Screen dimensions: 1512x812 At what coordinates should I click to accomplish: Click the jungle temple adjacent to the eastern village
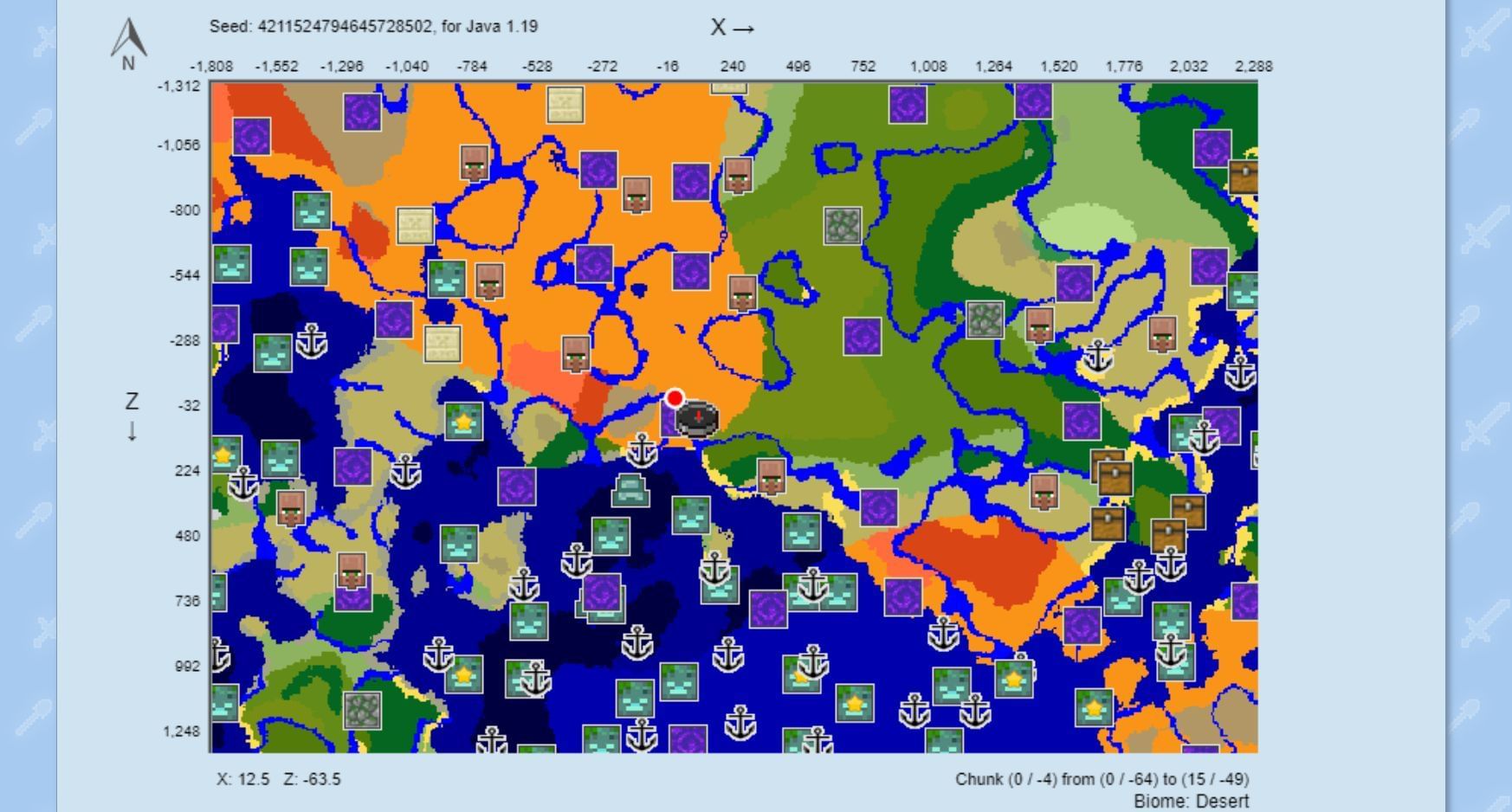click(985, 319)
